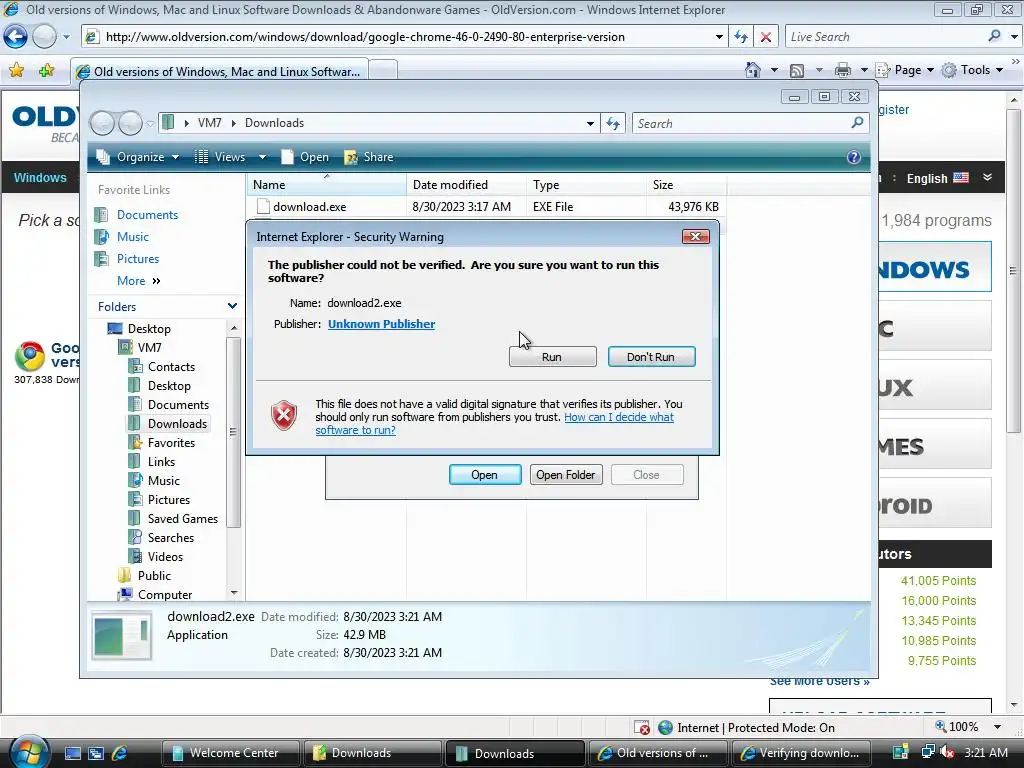Click IE address bar URL
The height and width of the screenshot is (768, 1024).
pos(366,37)
